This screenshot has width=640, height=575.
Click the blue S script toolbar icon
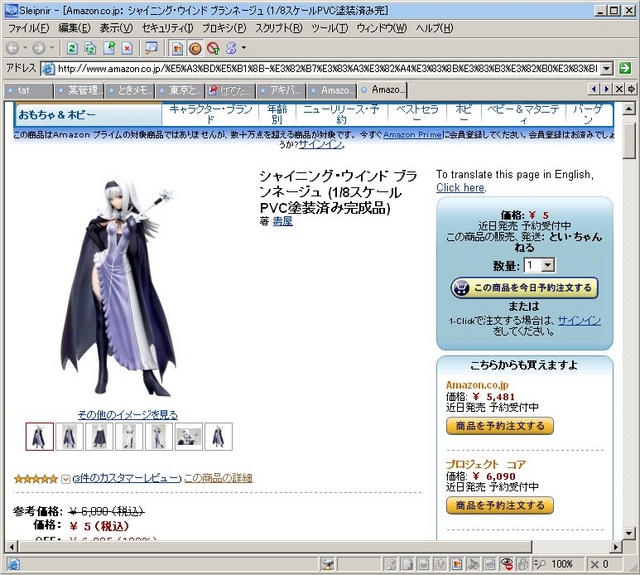[x=231, y=48]
